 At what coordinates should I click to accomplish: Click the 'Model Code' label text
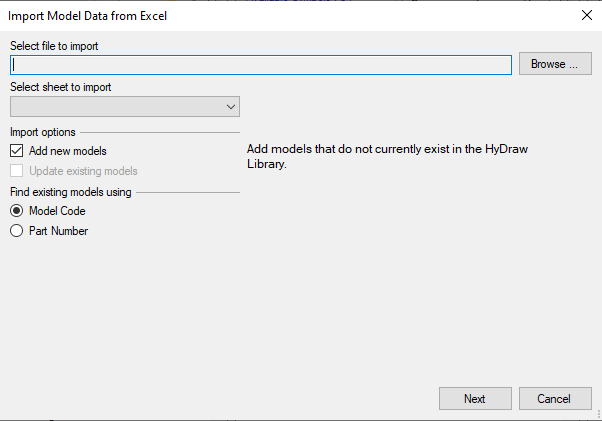point(57,211)
